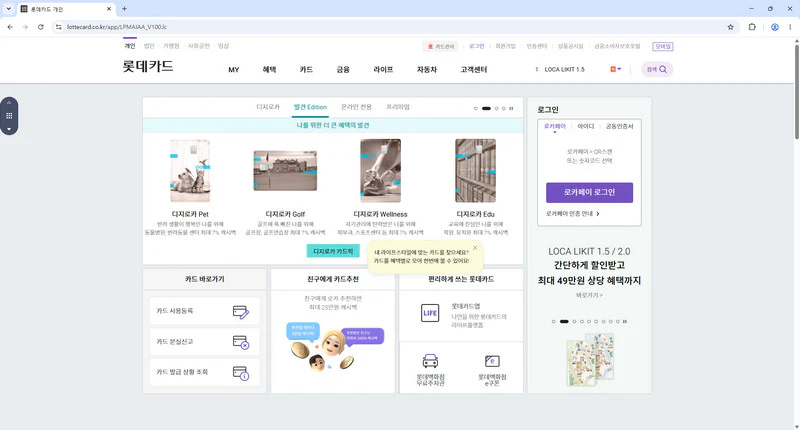Open the card usage registration icon (카드 사용등록)
This screenshot has height=430, width=800.
point(240,312)
